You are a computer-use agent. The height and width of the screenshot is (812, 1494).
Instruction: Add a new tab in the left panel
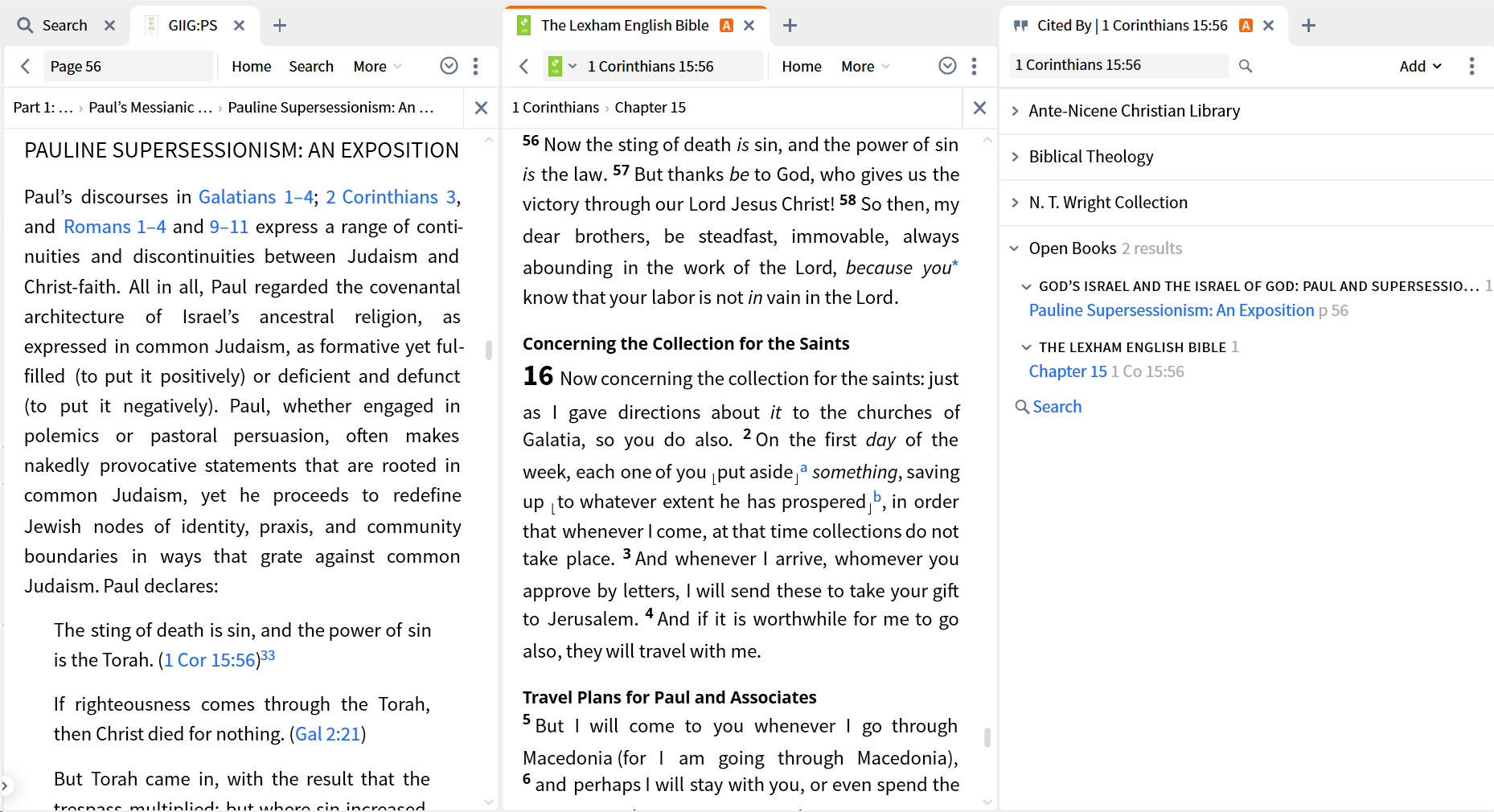click(x=280, y=26)
